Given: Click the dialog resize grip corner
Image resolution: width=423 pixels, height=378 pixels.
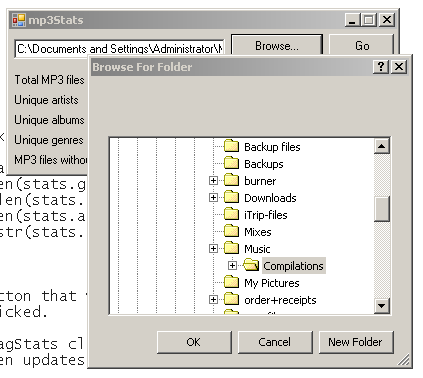Looking at the screenshot, I should (404, 360).
